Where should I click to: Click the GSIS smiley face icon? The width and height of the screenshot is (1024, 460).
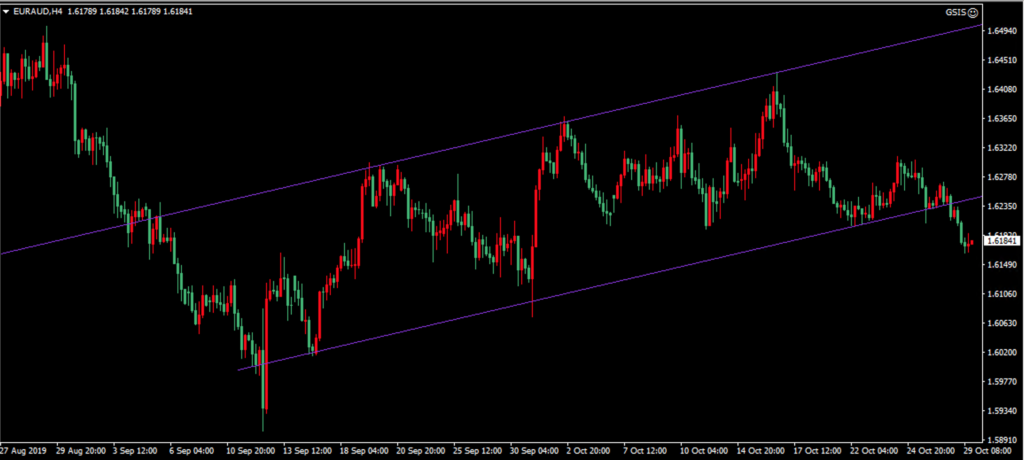click(973, 12)
